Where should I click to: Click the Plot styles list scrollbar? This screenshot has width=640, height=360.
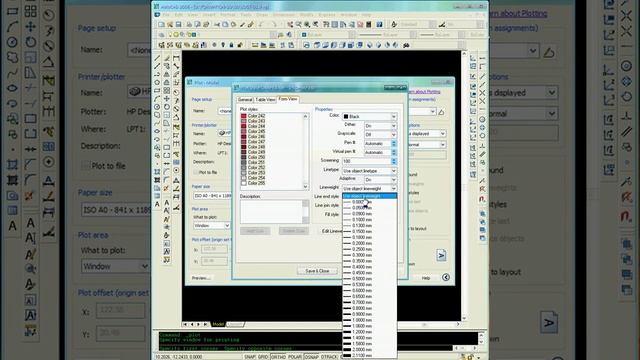click(x=305, y=151)
